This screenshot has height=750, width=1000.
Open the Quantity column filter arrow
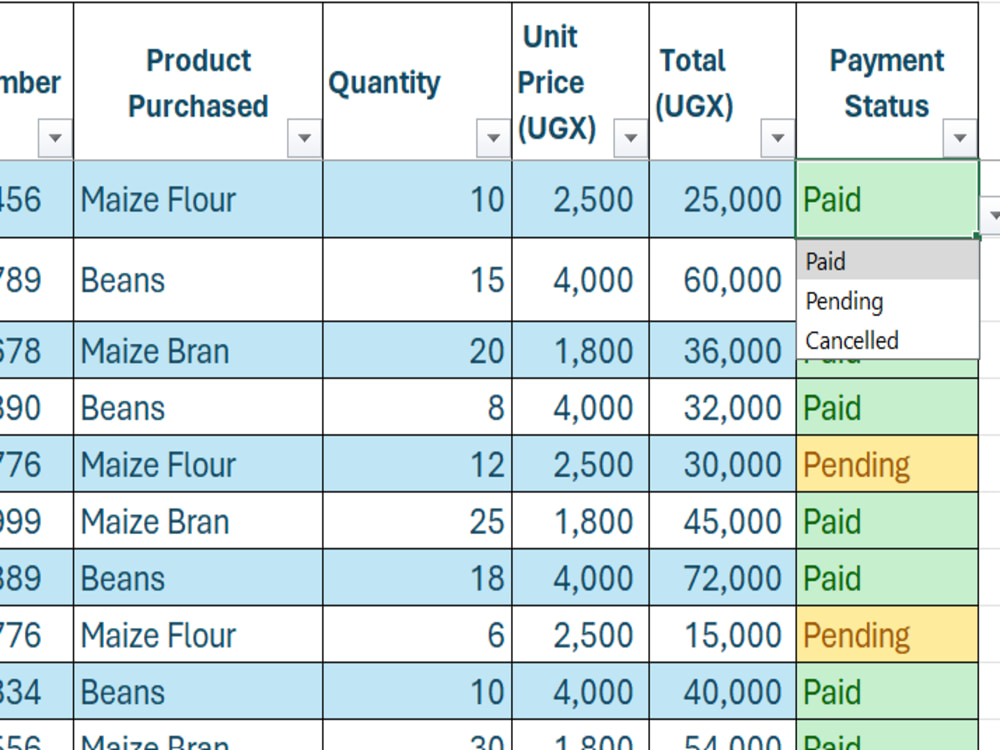tap(493, 138)
